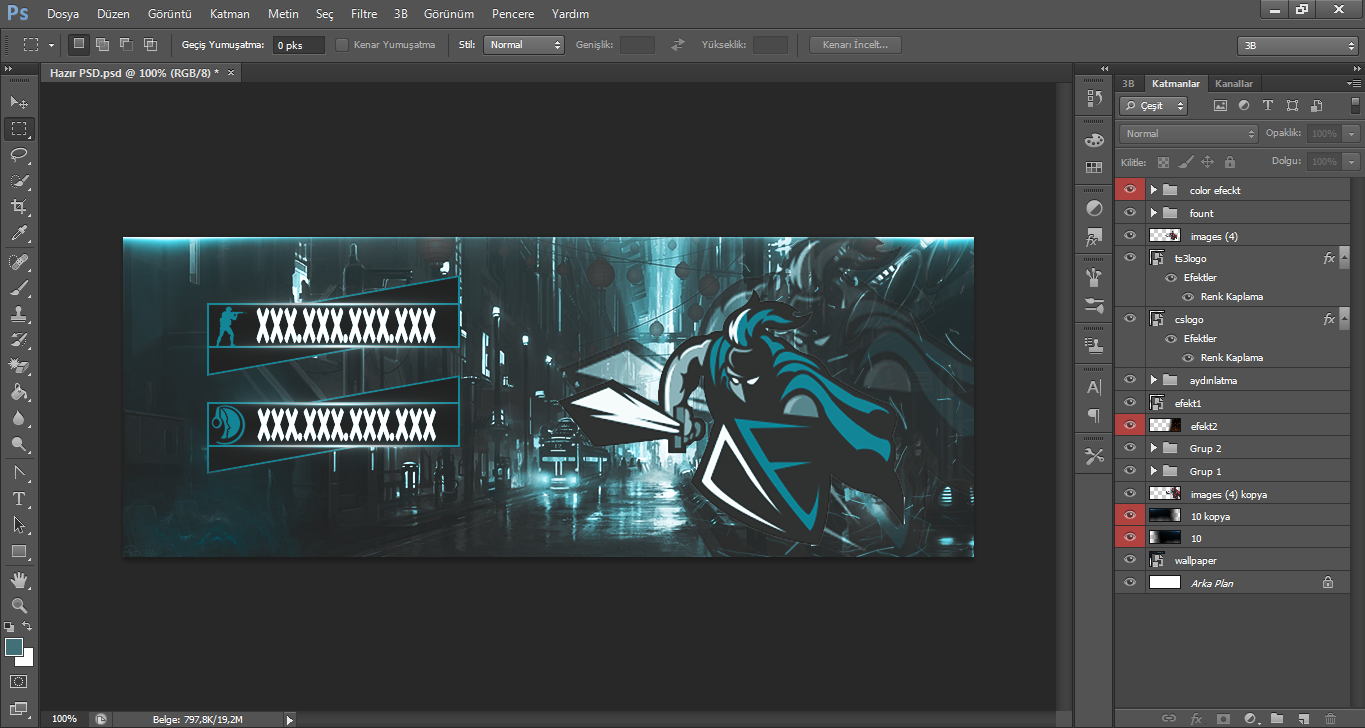Open the layer blend mode dropdown
This screenshot has width=1365, height=728.
[1189, 133]
